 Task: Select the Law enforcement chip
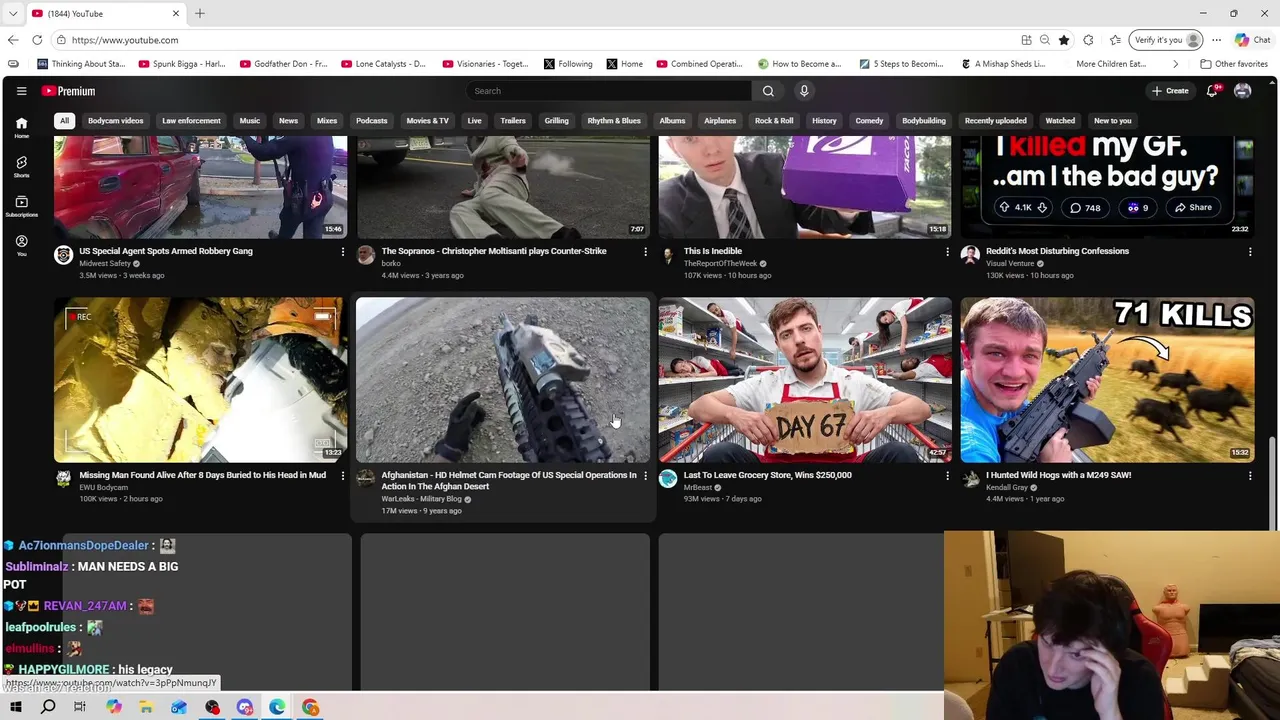pos(191,121)
